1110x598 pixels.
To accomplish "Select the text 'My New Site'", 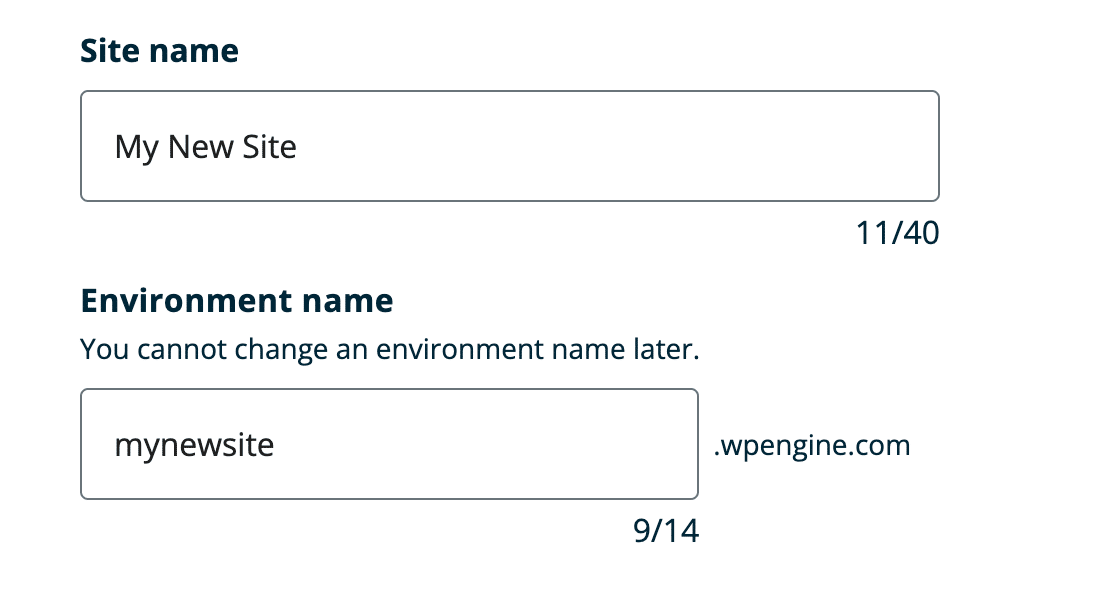I will [205, 146].
